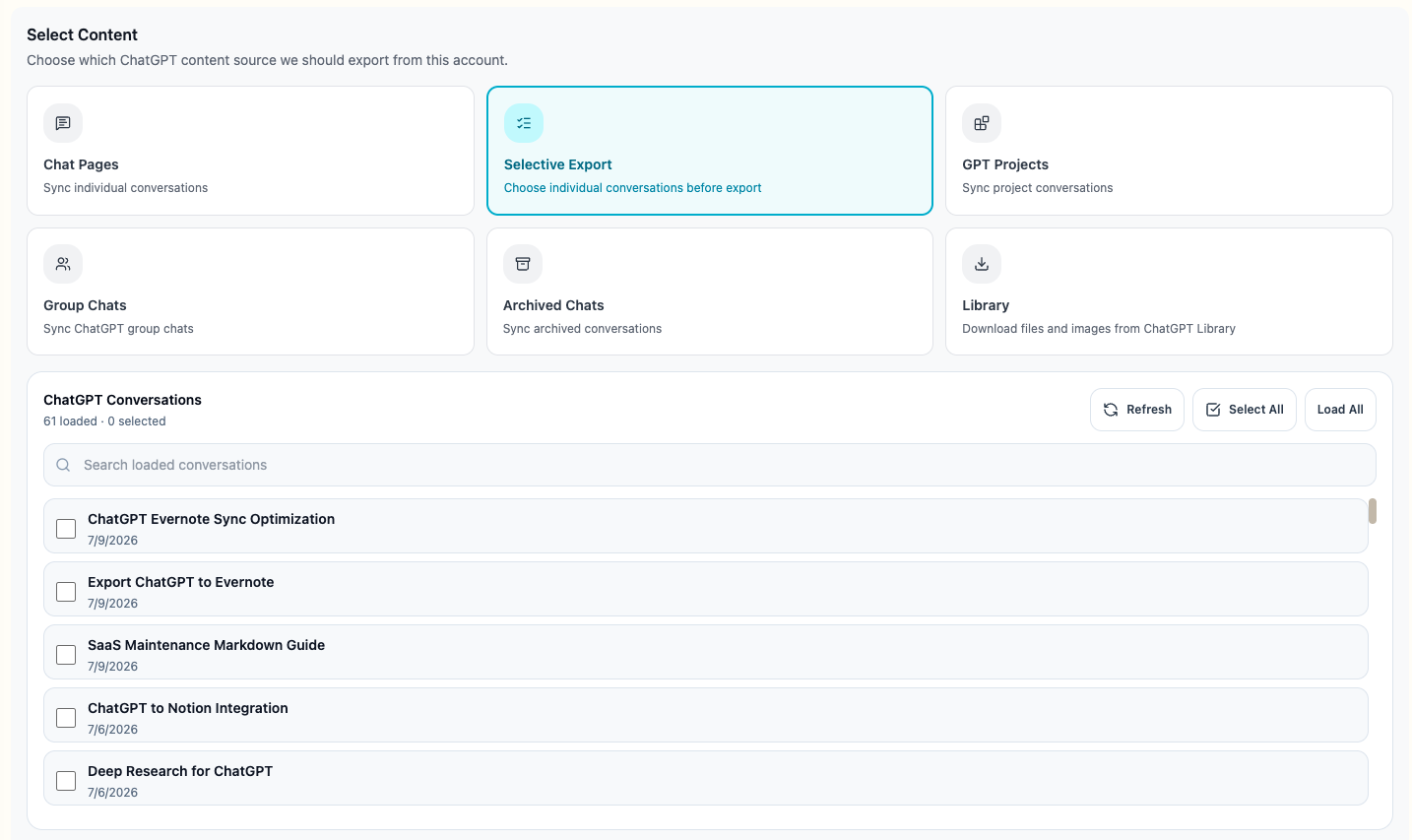Click the Selective Export checklist icon
The width and height of the screenshot is (1412, 840).
click(x=524, y=123)
